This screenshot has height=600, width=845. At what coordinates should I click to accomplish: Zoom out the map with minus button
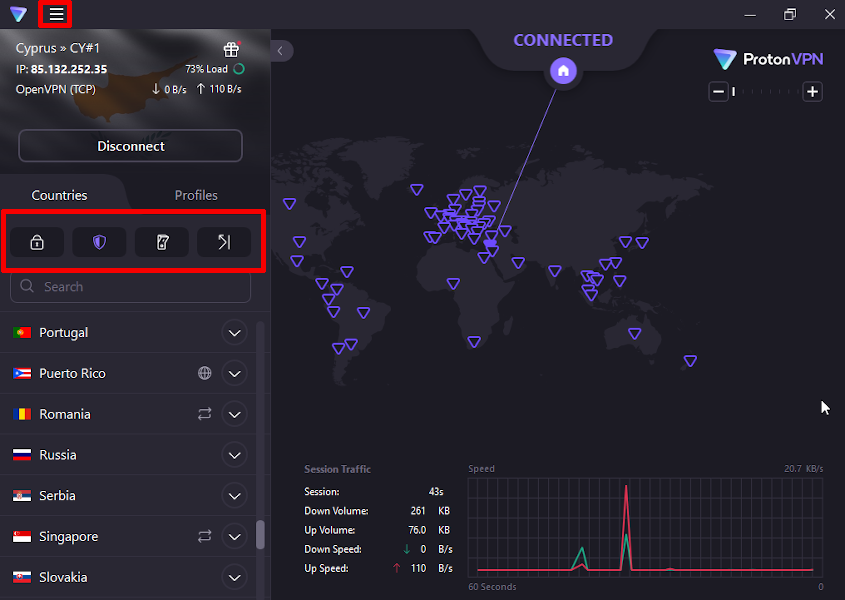pos(718,92)
